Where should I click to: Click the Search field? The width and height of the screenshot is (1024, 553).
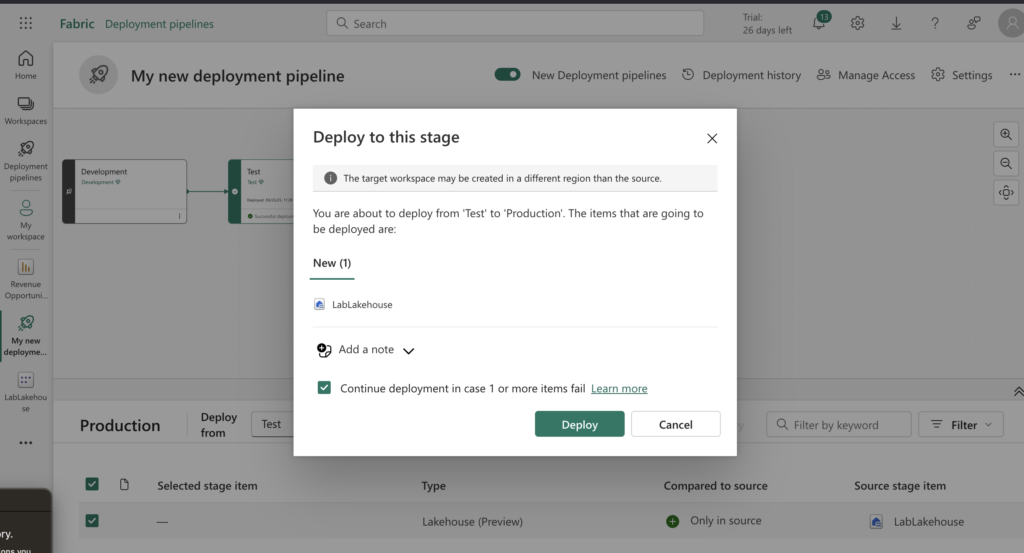tap(515, 24)
